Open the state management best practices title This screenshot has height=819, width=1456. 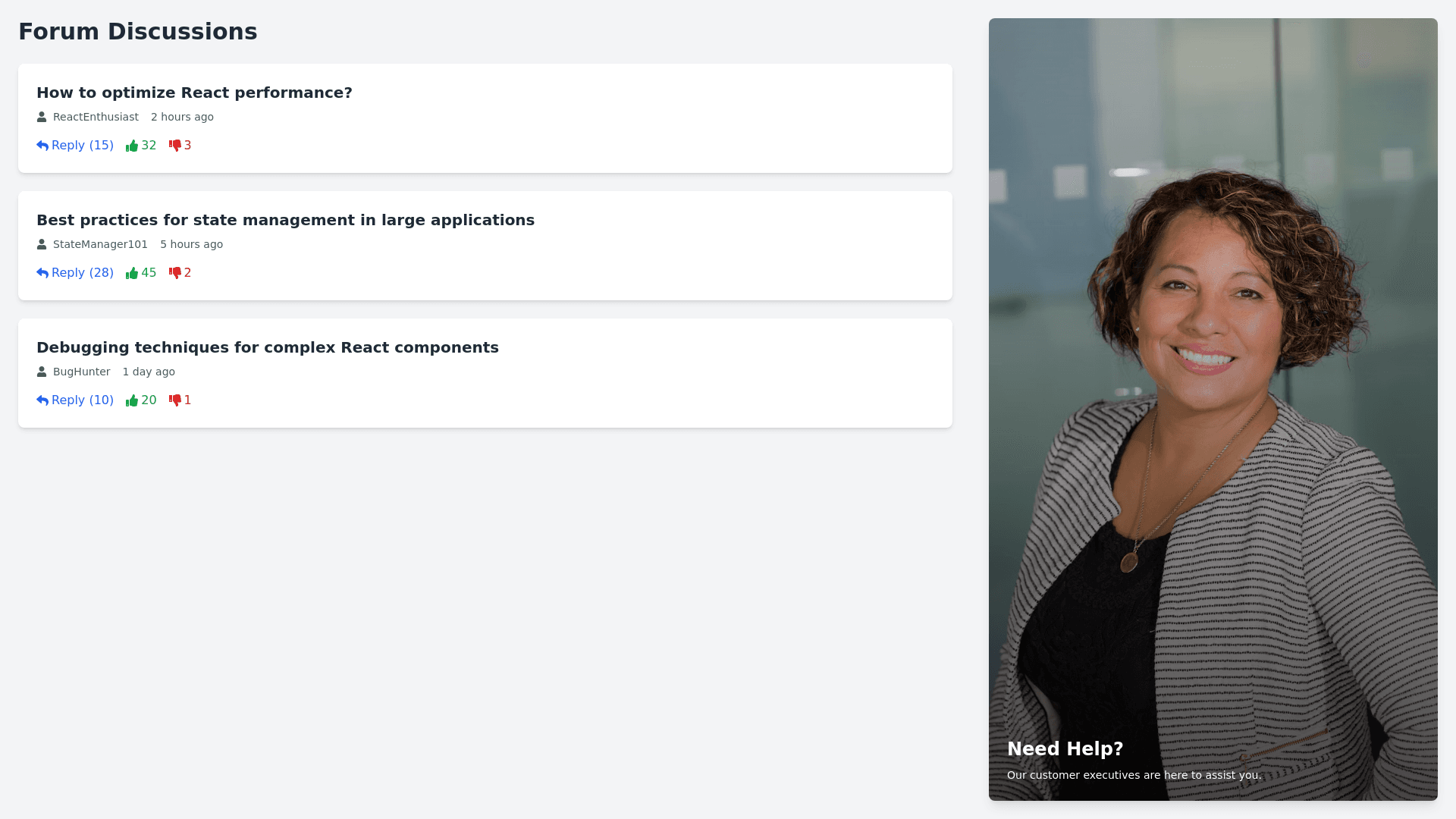pyautogui.click(x=285, y=220)
